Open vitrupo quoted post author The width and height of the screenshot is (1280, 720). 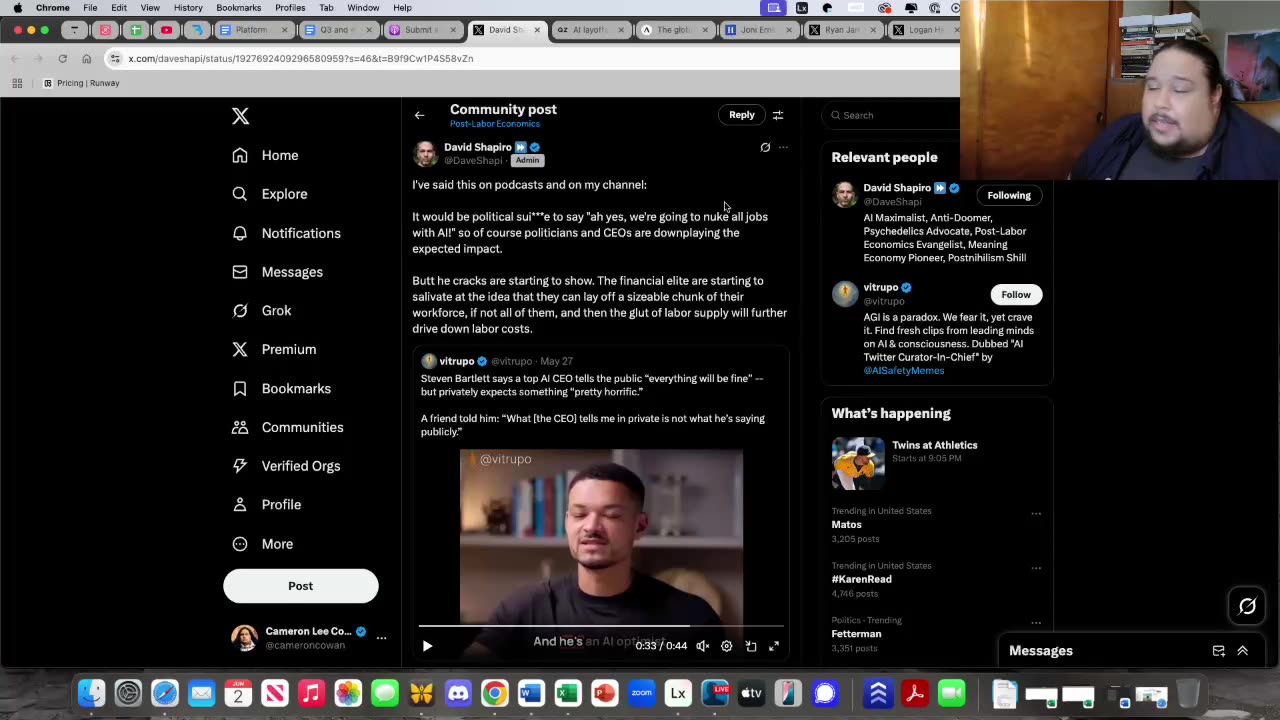pyautogui.click(x=456, y=361)
